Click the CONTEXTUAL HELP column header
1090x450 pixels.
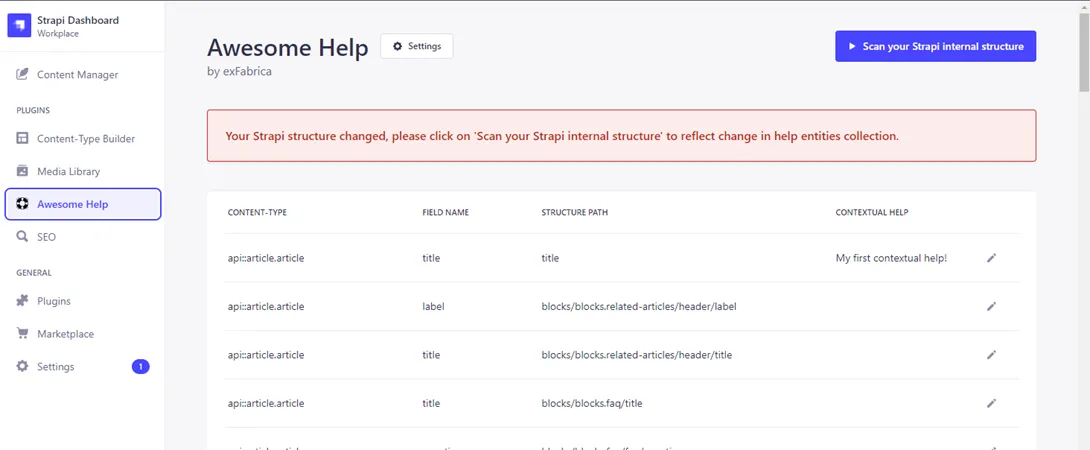coord(872,212)
